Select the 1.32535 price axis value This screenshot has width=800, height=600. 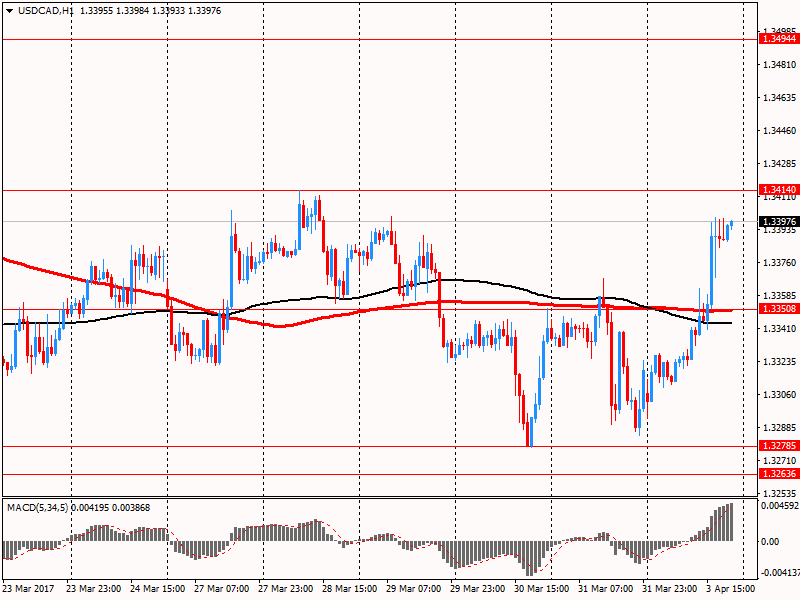click(779, 493)
